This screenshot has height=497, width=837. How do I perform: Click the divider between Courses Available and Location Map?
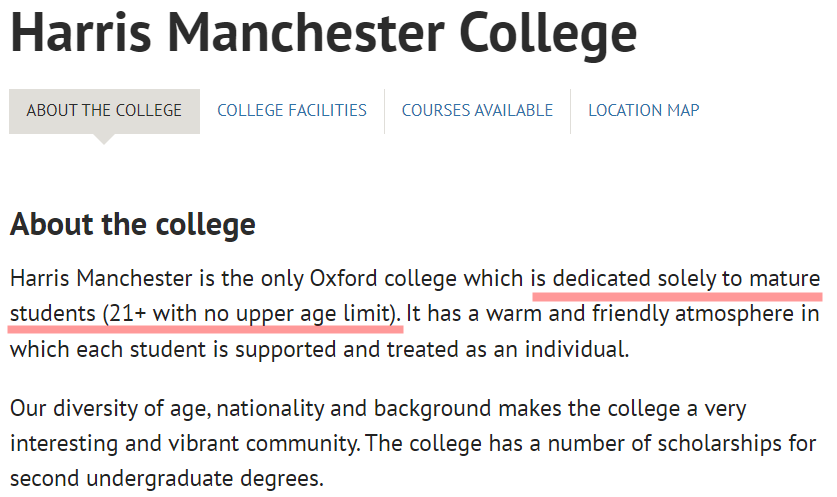(571, 111)
